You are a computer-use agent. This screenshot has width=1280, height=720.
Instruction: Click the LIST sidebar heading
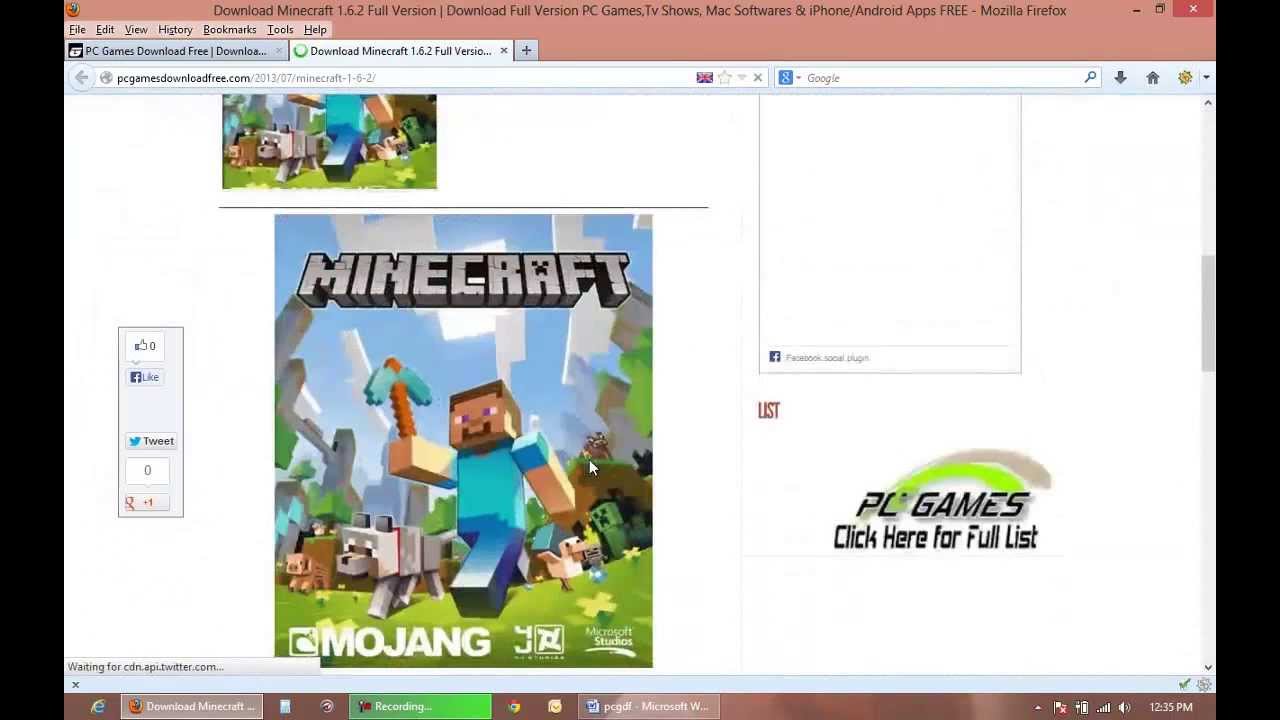[768, 411]
